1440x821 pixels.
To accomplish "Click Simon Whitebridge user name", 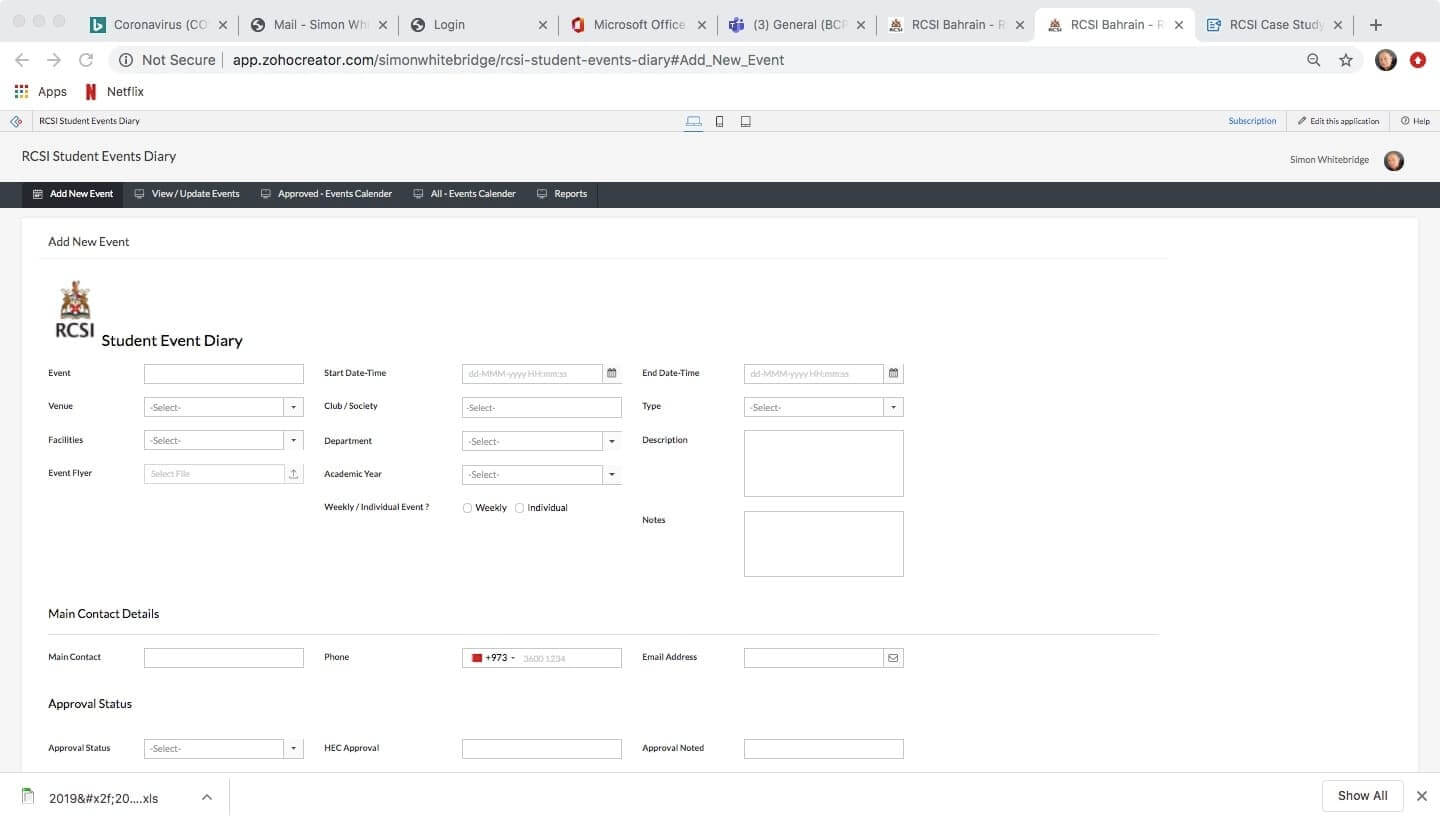I will pyautogui.click(x=1329, y=160).
